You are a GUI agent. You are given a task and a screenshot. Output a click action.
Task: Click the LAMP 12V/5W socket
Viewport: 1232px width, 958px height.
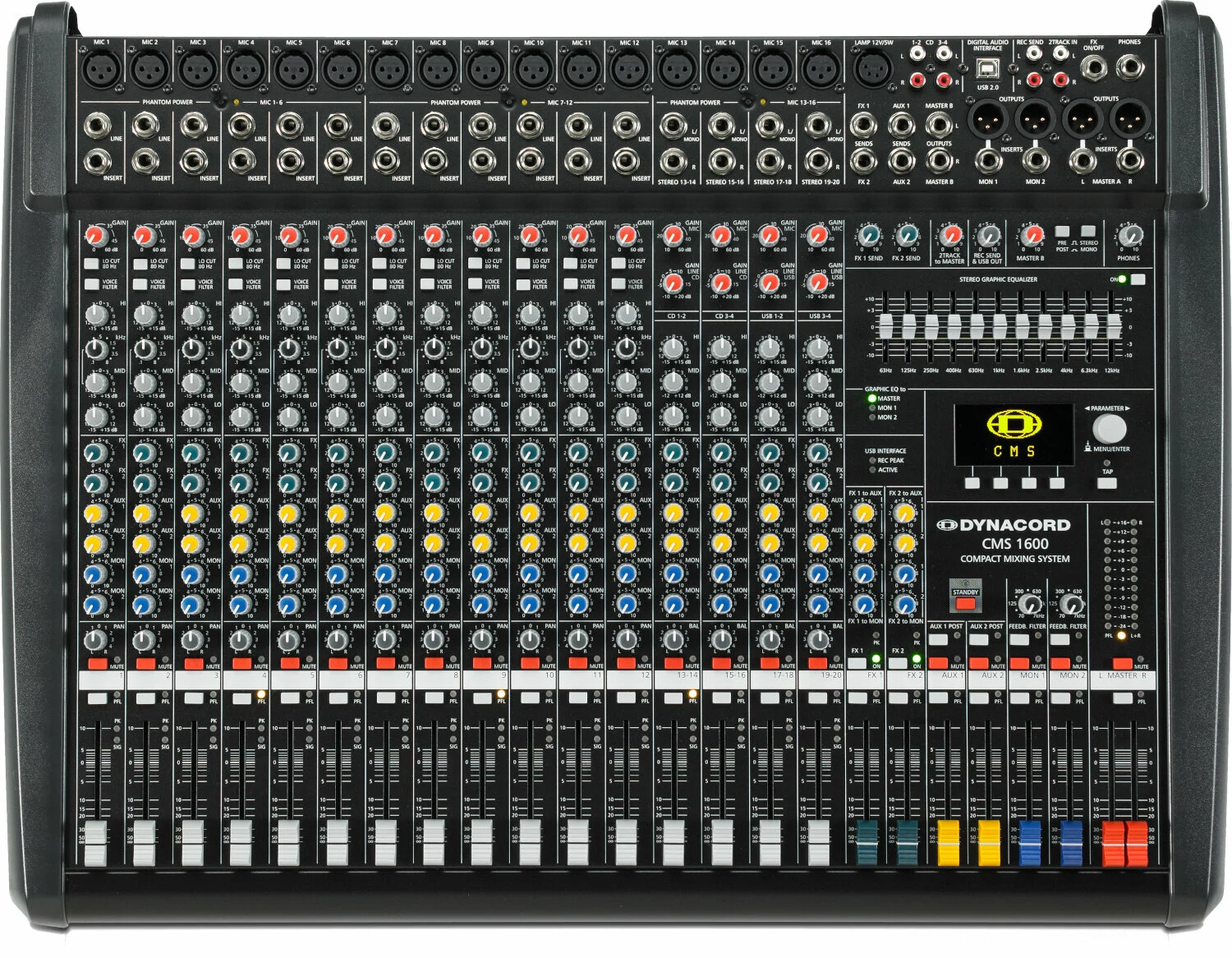click(x=872, y=69)
